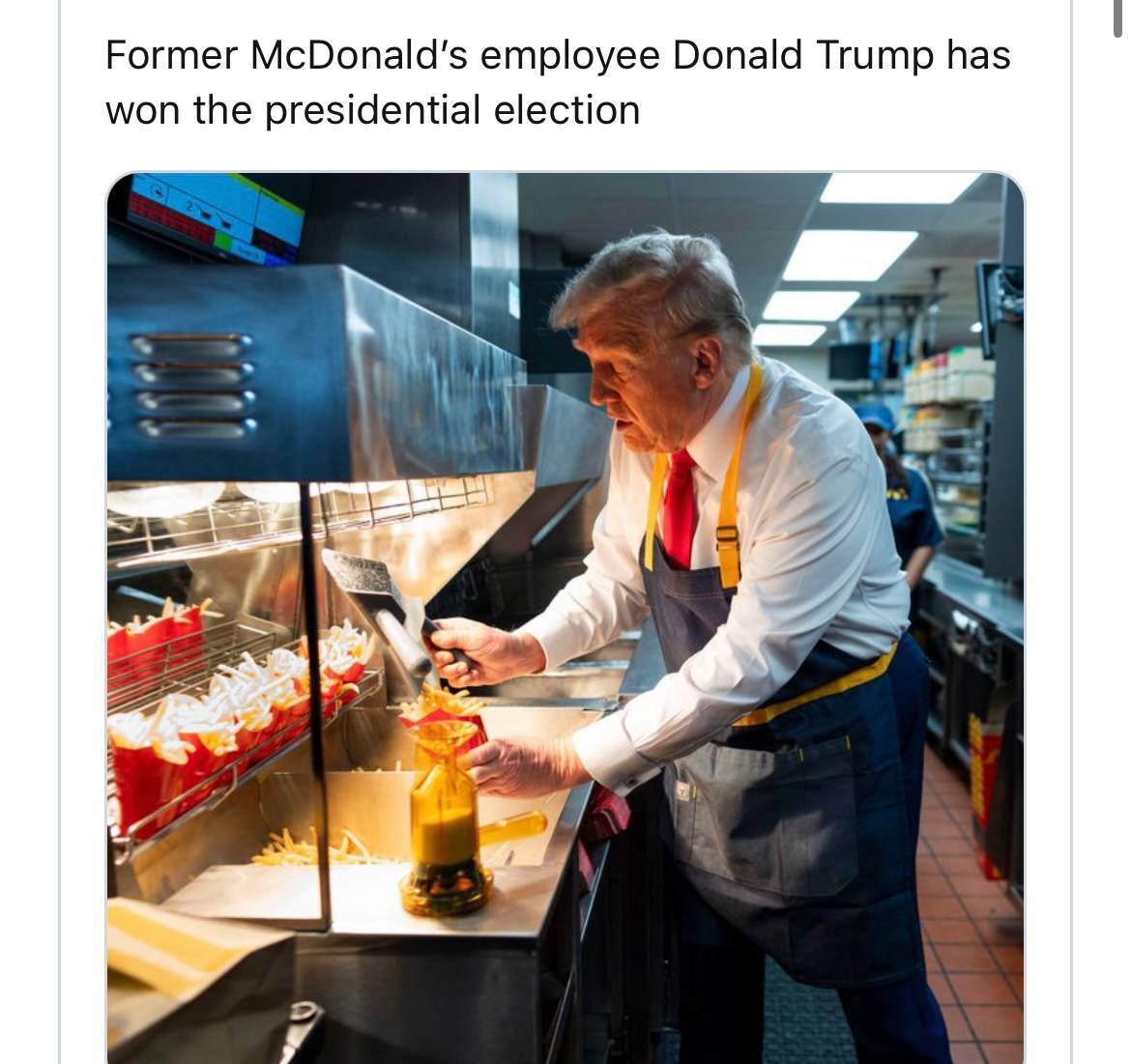Image resolution: width=1131 pixels, height=1064 pixels.
Task: Open the attached McDonald's kitchen photo
Action: pos(565,618)
